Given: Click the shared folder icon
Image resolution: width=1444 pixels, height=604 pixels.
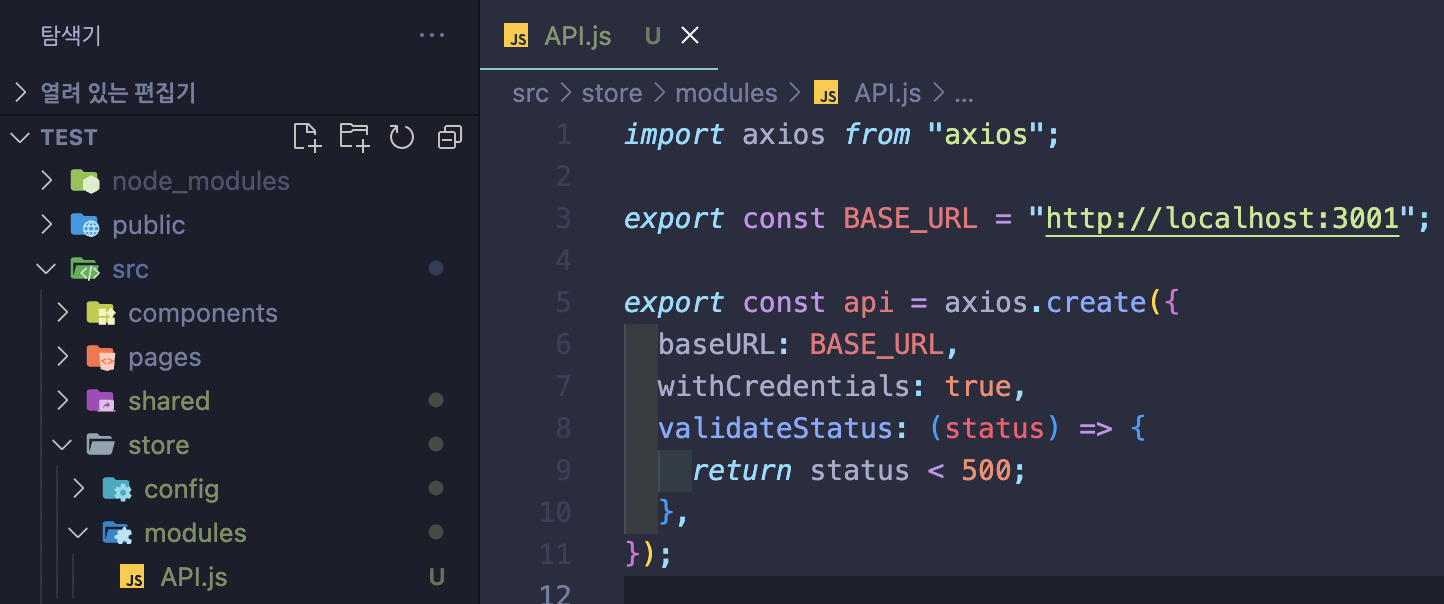Looking at the screenshot, I should pyautogui.click(x=101, y=401).
